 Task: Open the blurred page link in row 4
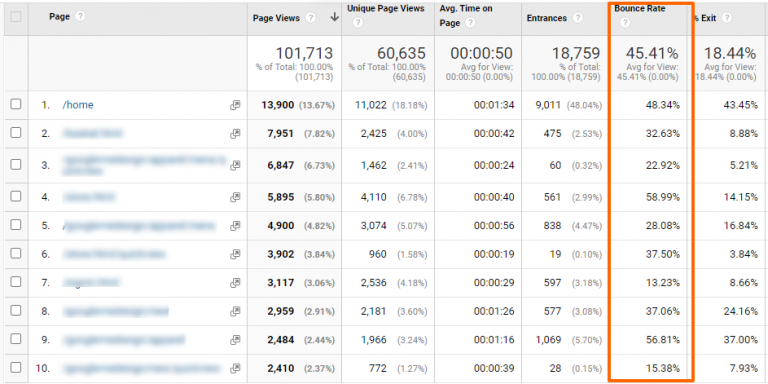89,197
